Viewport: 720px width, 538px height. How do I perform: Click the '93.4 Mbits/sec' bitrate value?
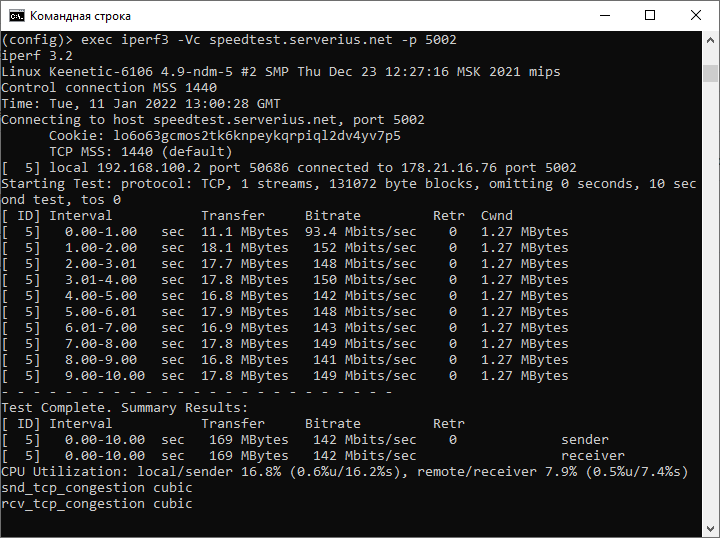point(360,232)
